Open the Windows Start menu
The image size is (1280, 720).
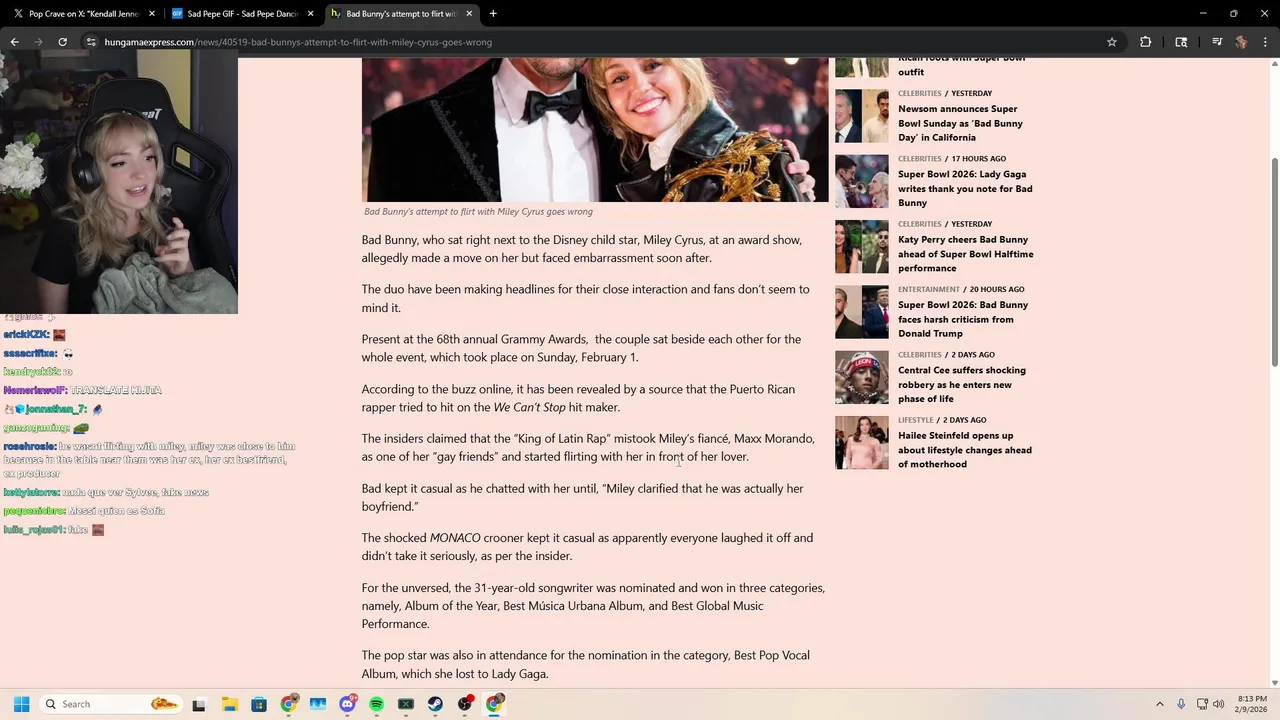click(x=21, y=704)
